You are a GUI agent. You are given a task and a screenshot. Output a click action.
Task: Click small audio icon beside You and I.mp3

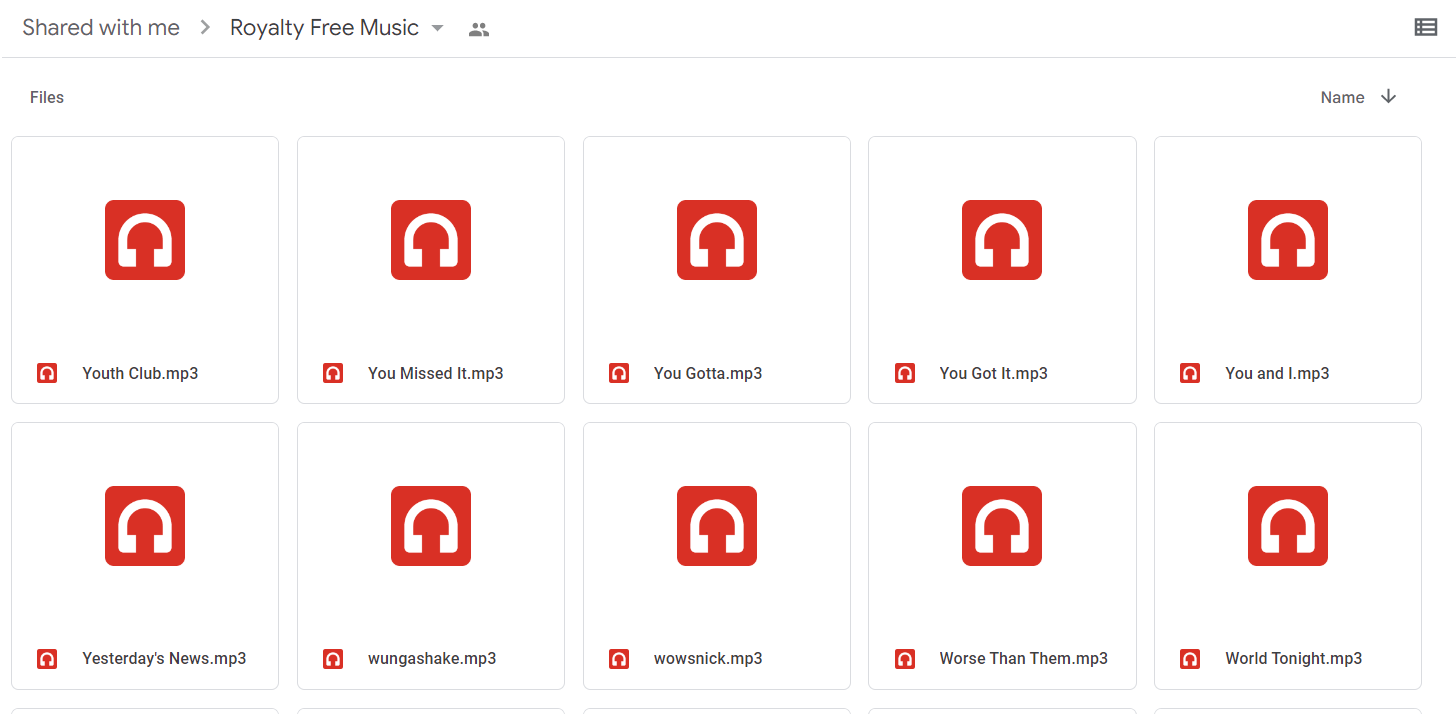pyautogui.click(x=1190, y=373)
